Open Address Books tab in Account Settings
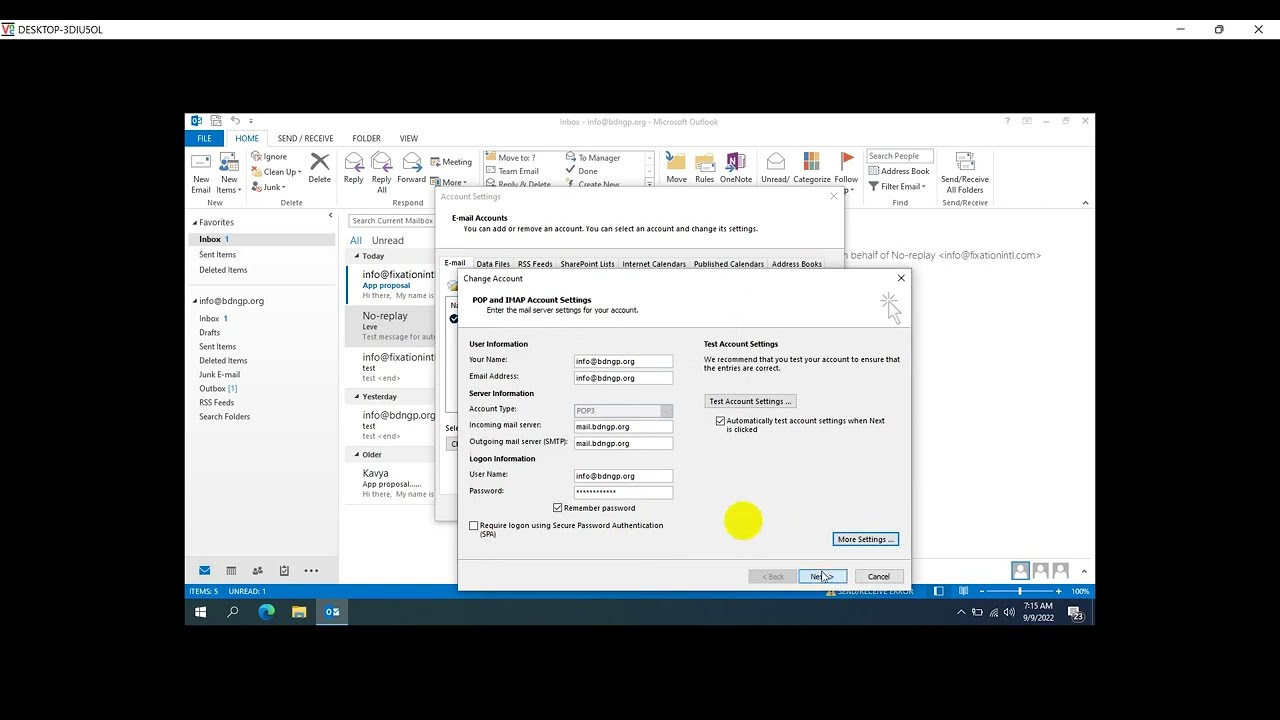 (x=797, y=264)
